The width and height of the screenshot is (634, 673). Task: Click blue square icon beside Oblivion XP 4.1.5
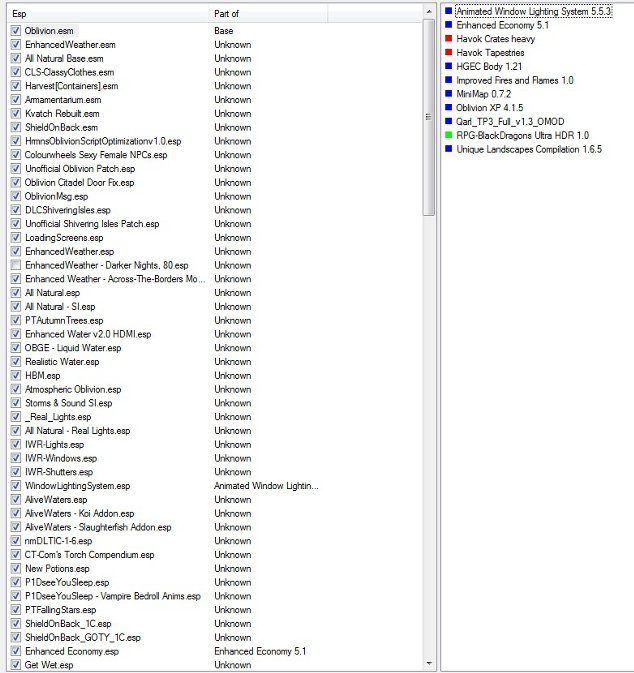click(x=449, y=107)
